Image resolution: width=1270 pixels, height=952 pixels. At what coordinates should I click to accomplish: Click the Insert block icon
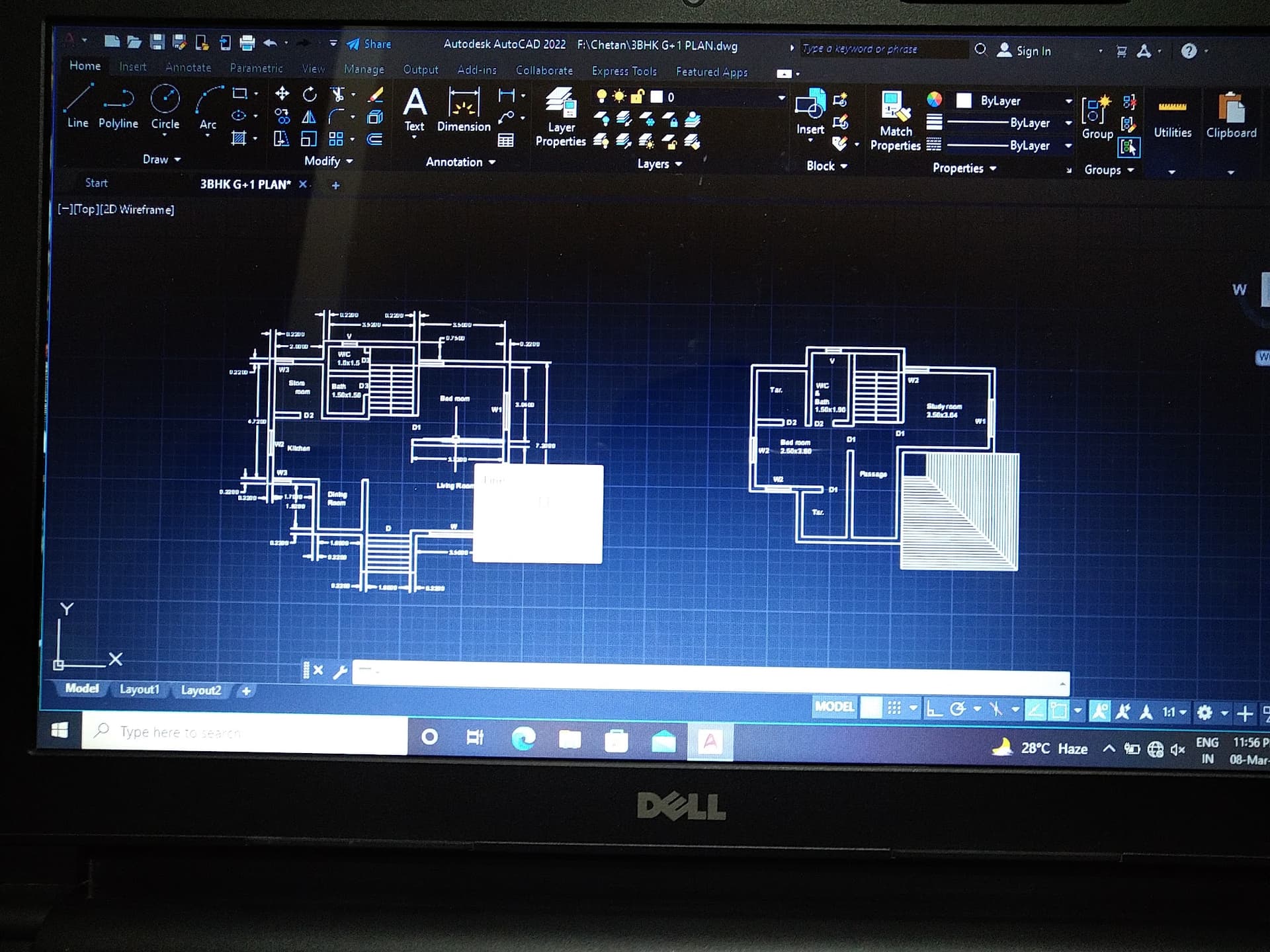coord(810,104)
